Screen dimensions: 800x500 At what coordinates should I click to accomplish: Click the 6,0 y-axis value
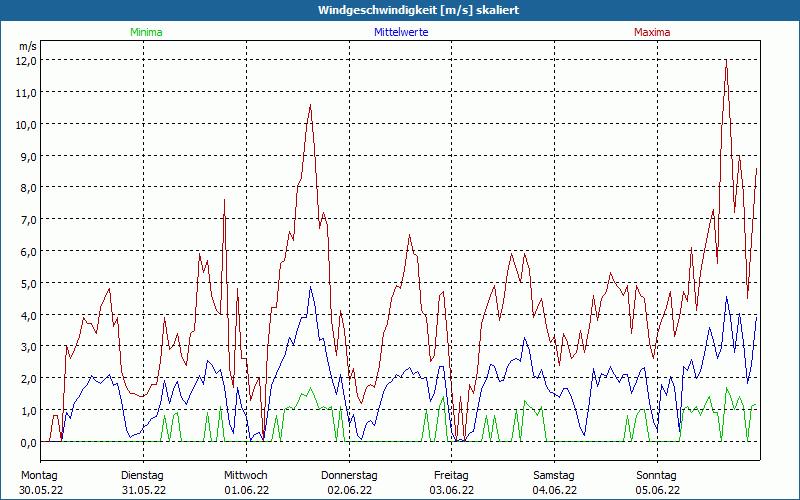pyautogui.click(x=29, y=252)
